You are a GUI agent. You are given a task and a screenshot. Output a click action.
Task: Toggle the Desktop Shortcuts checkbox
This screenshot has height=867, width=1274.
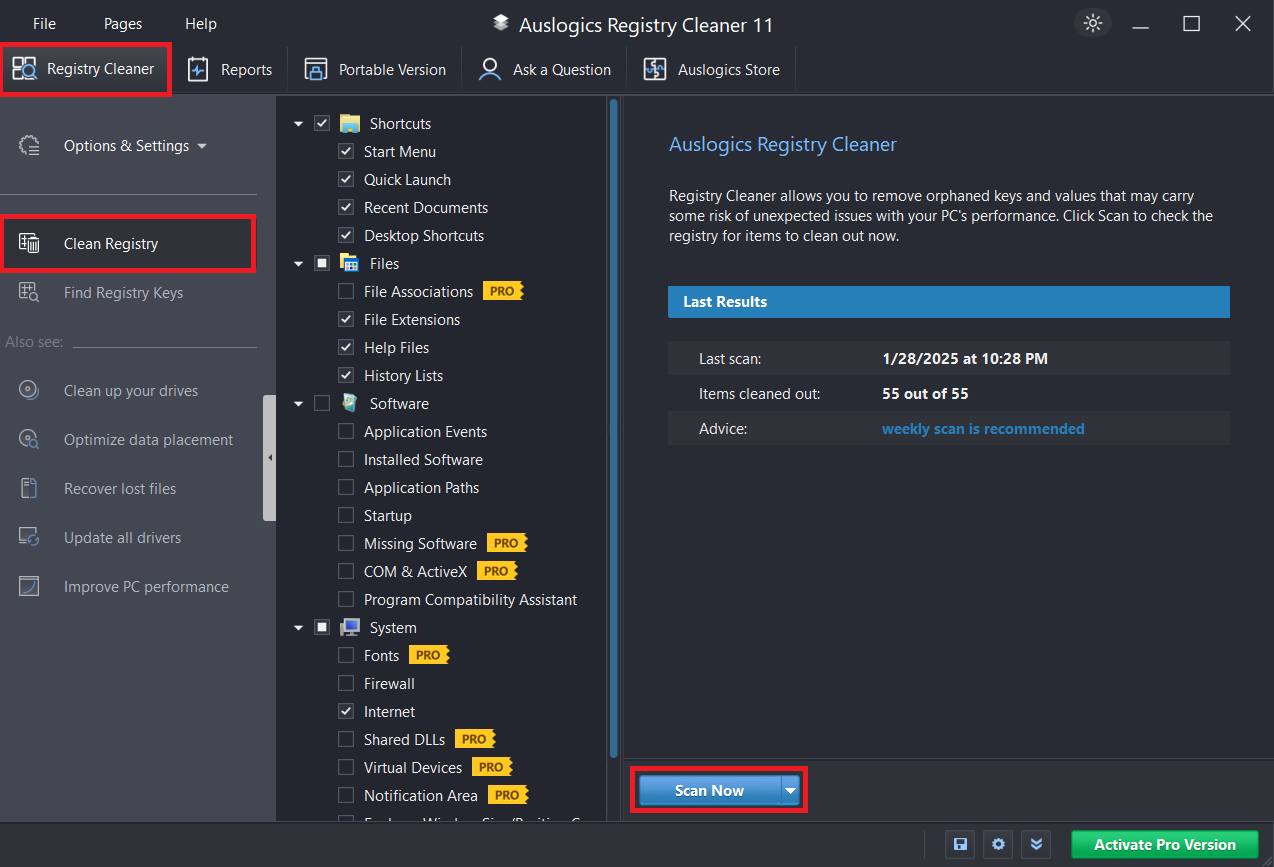coord(346,235)
